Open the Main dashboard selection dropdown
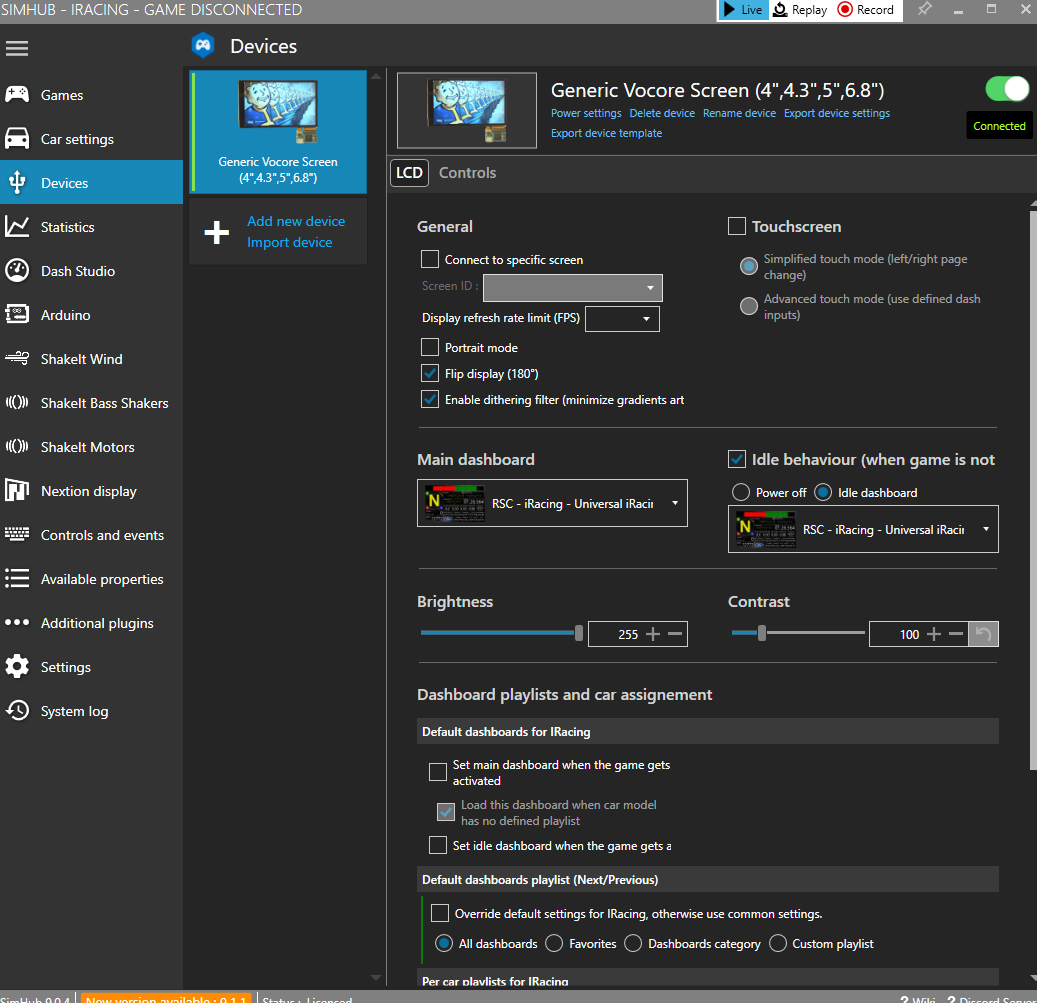The image size is (1037, 1003). click(552, 503)
